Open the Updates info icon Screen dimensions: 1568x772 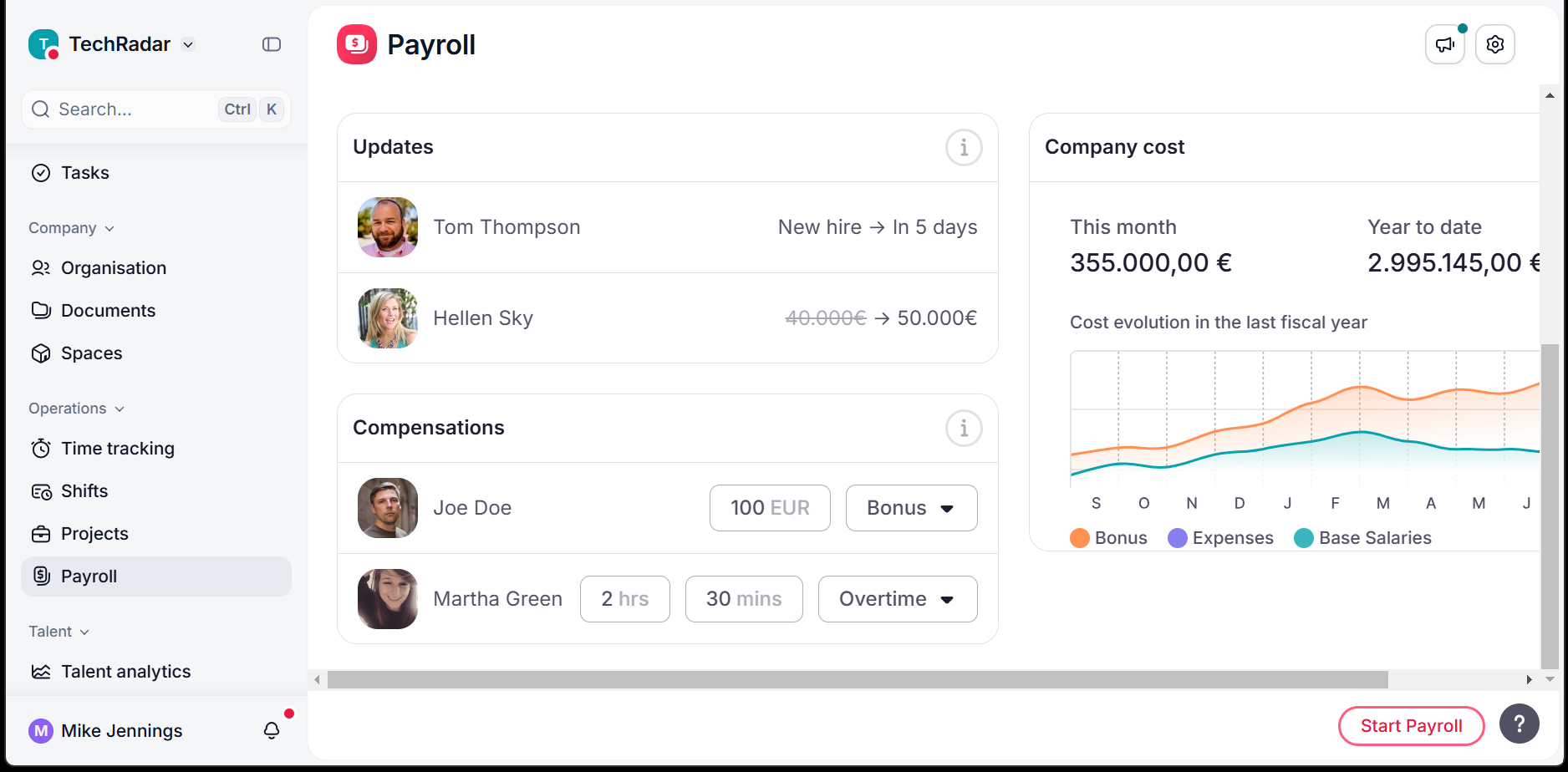963,148
